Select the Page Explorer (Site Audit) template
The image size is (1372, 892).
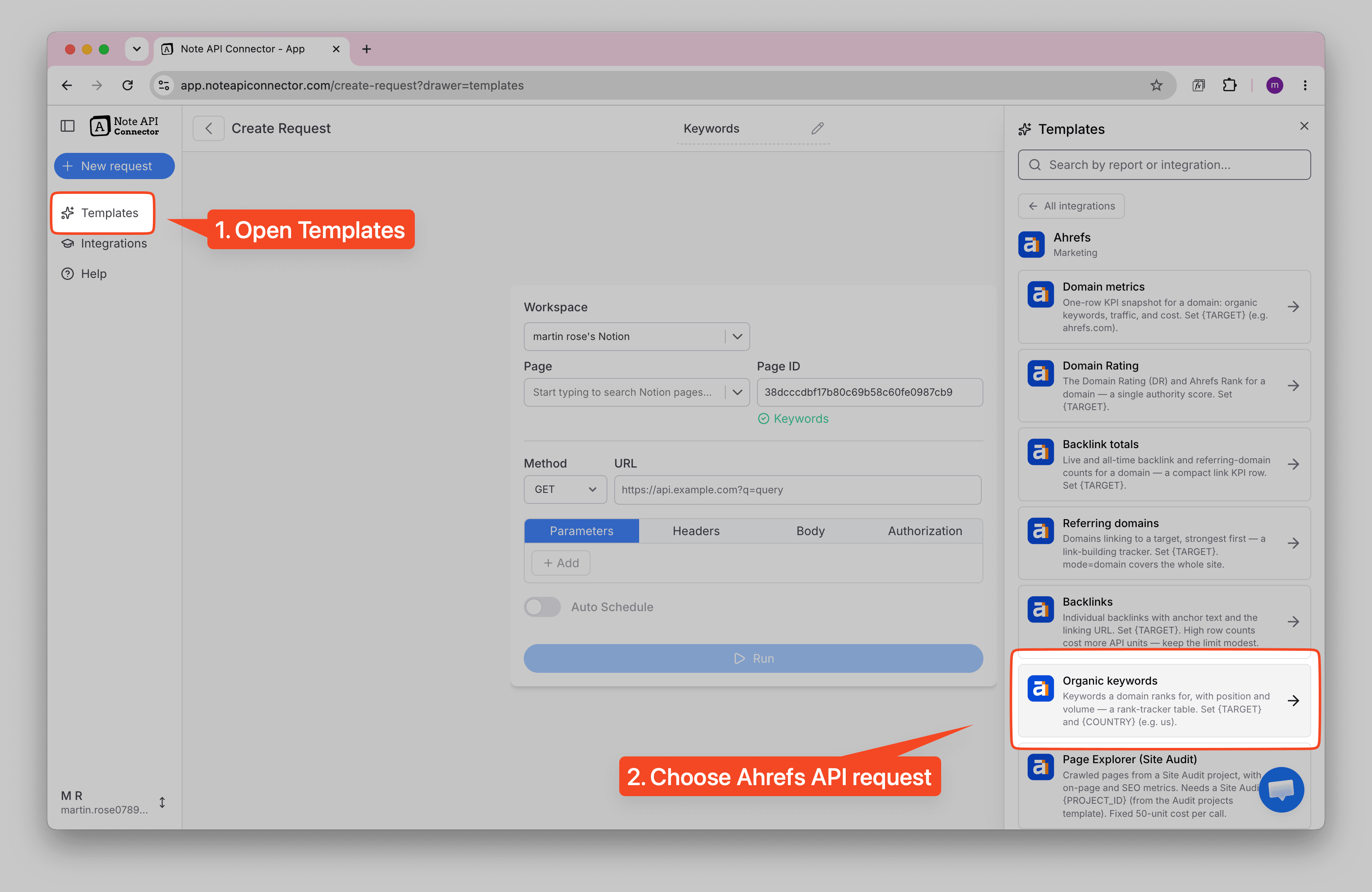pos(1164,786)
